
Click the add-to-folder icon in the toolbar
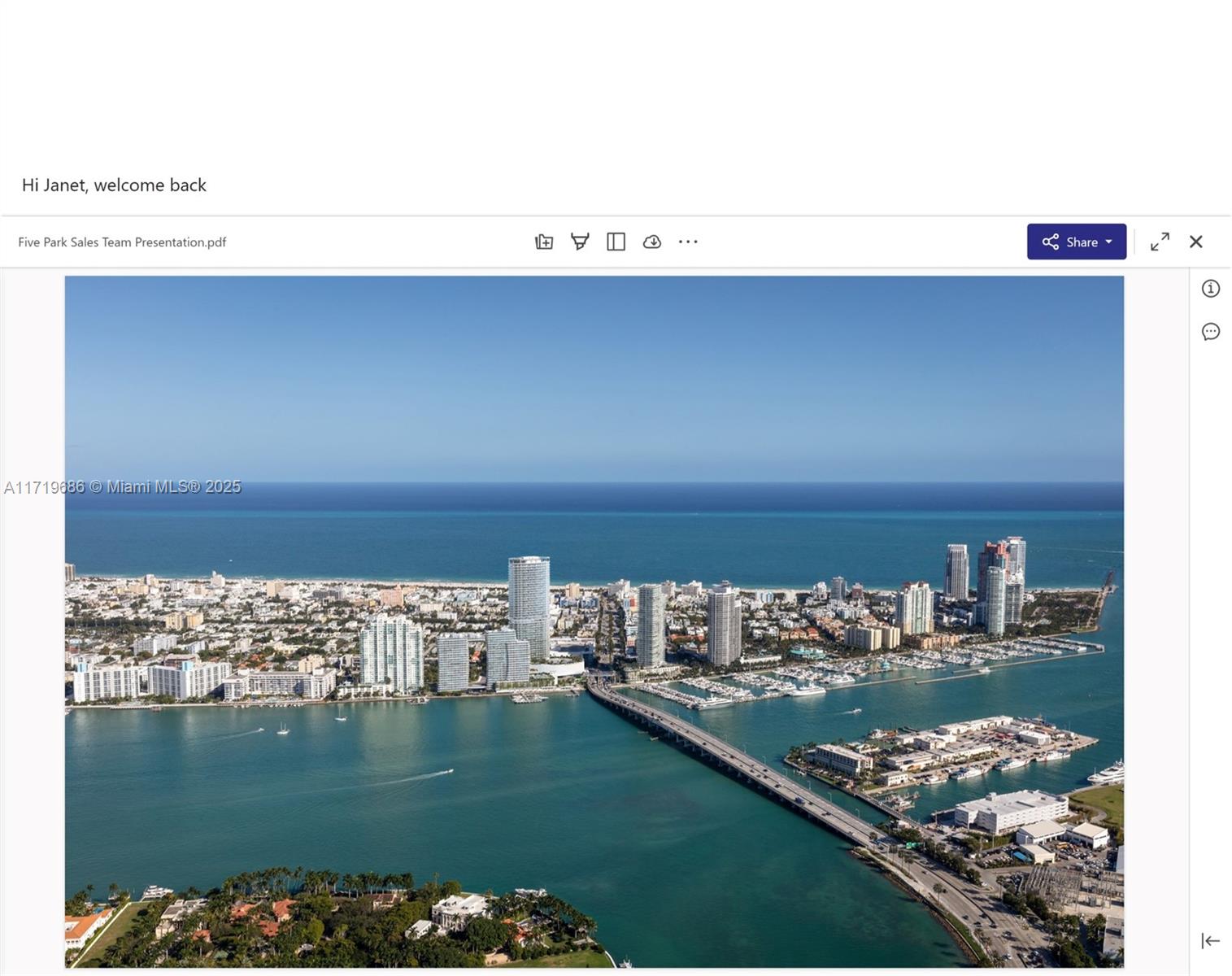(544, 242)
